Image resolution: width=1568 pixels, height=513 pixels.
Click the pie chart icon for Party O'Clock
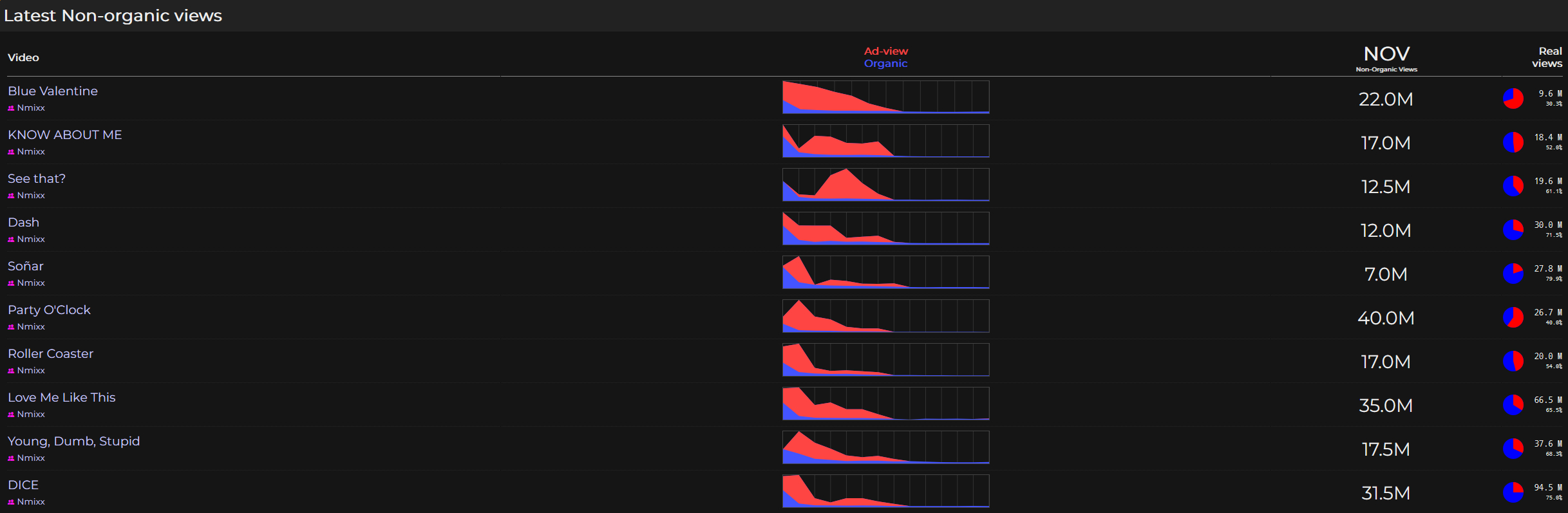1513,317
